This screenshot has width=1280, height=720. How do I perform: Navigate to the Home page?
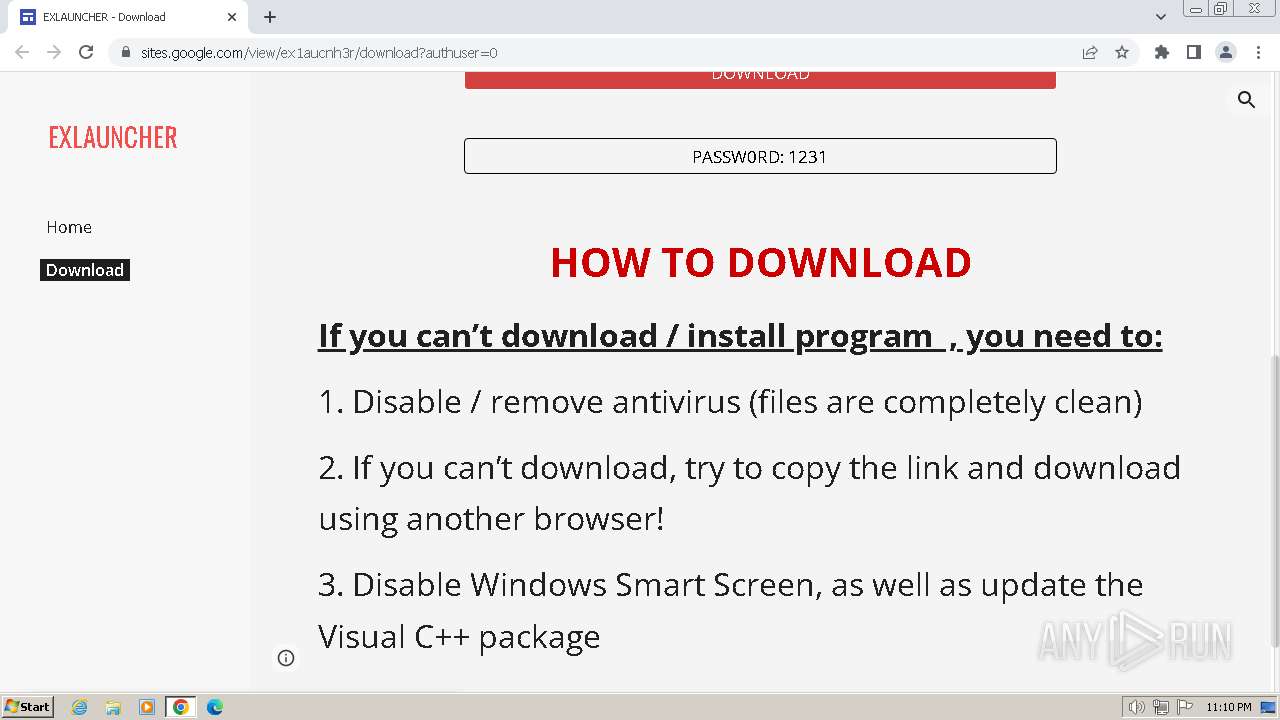[69, 227]
